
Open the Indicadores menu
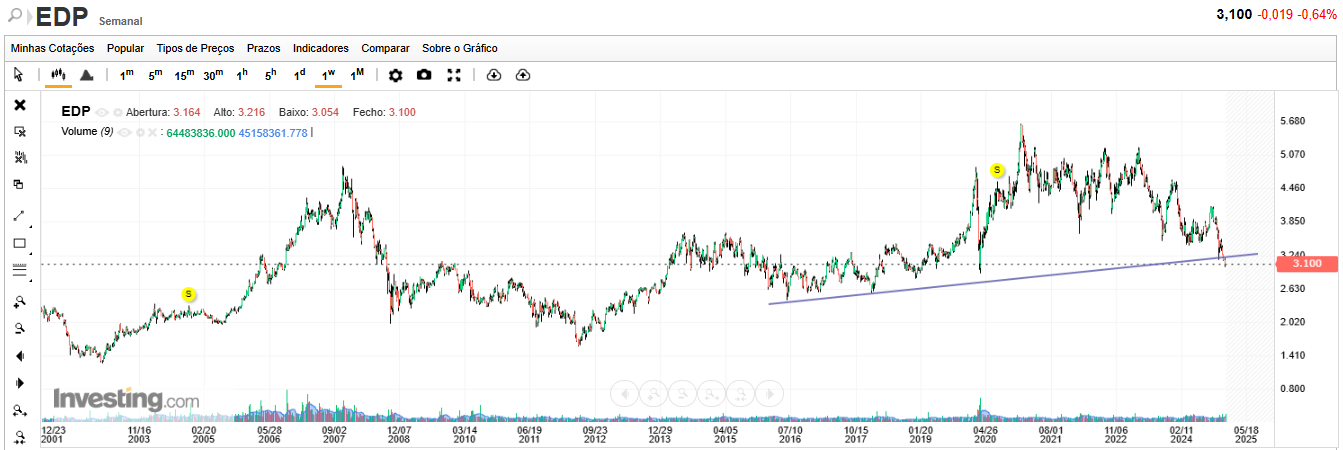(321, 48)
